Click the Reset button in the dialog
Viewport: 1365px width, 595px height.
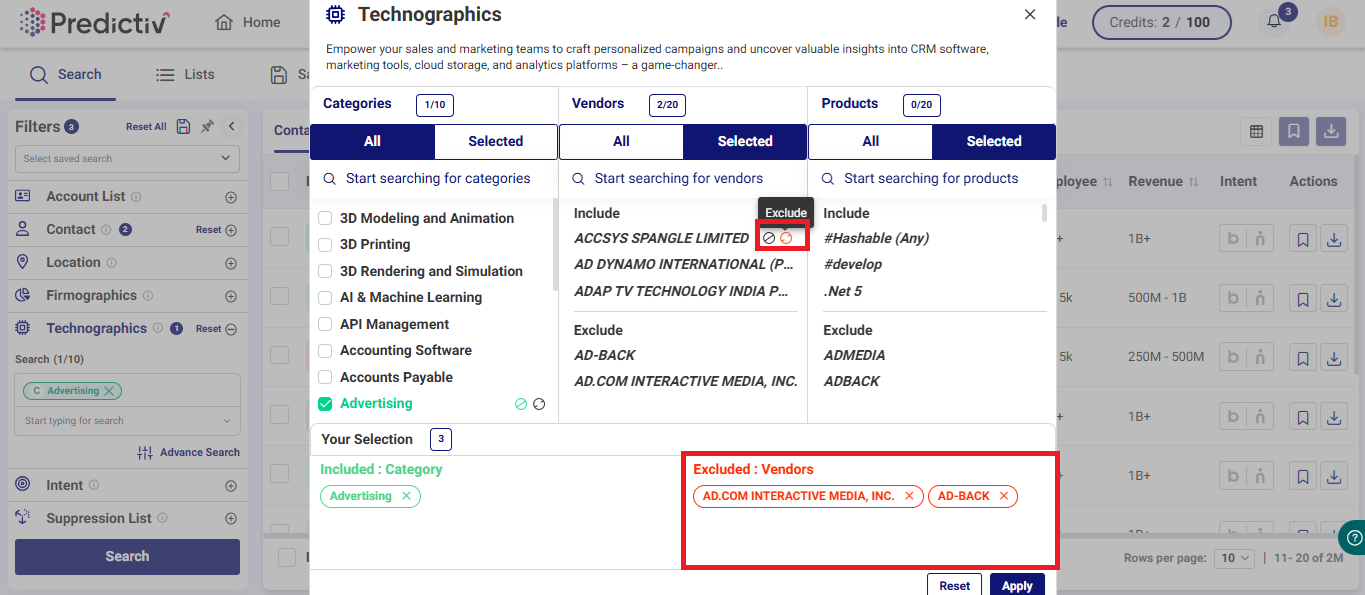click(954, 586)
